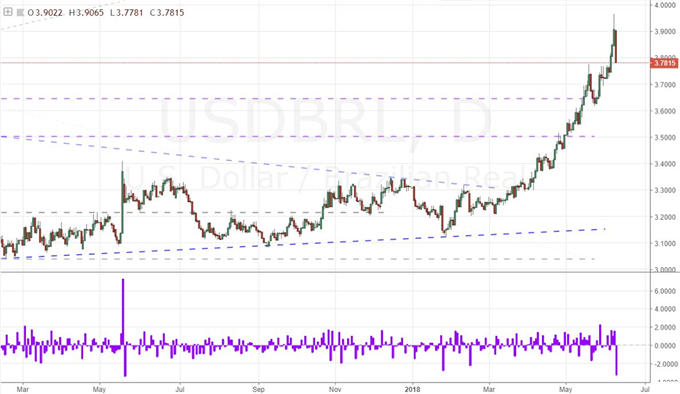The height and width of the screenshot is (394, 680).
Task: Select the 2018 label on time axis
Action: point(412,389)
